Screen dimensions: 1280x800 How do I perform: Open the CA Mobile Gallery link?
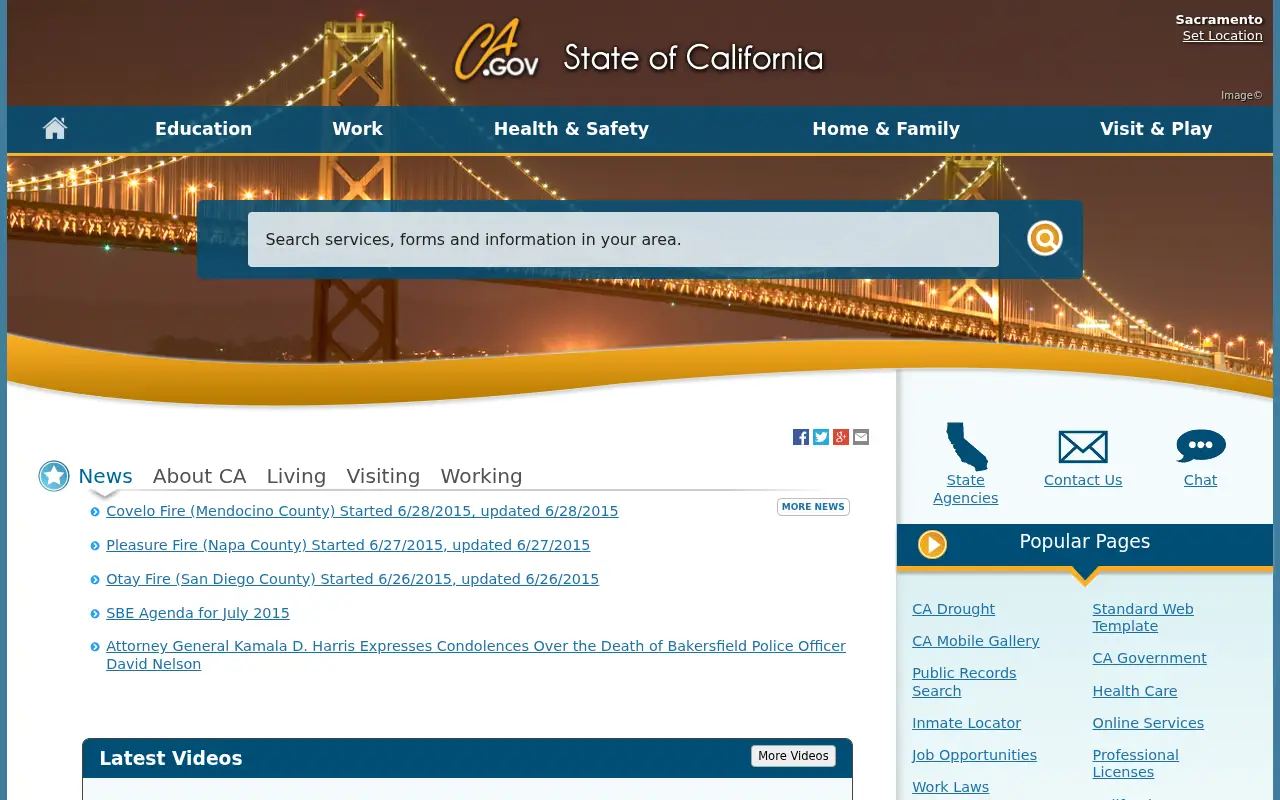click(x=976, y=641)
